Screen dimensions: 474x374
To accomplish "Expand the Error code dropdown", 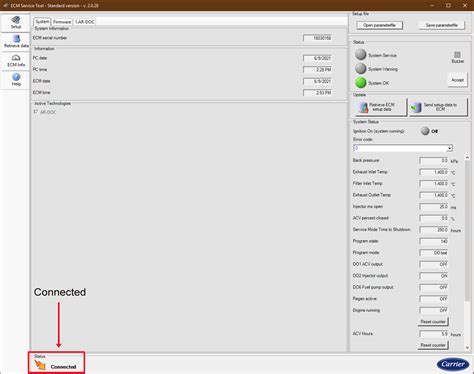I will [450, 148].
